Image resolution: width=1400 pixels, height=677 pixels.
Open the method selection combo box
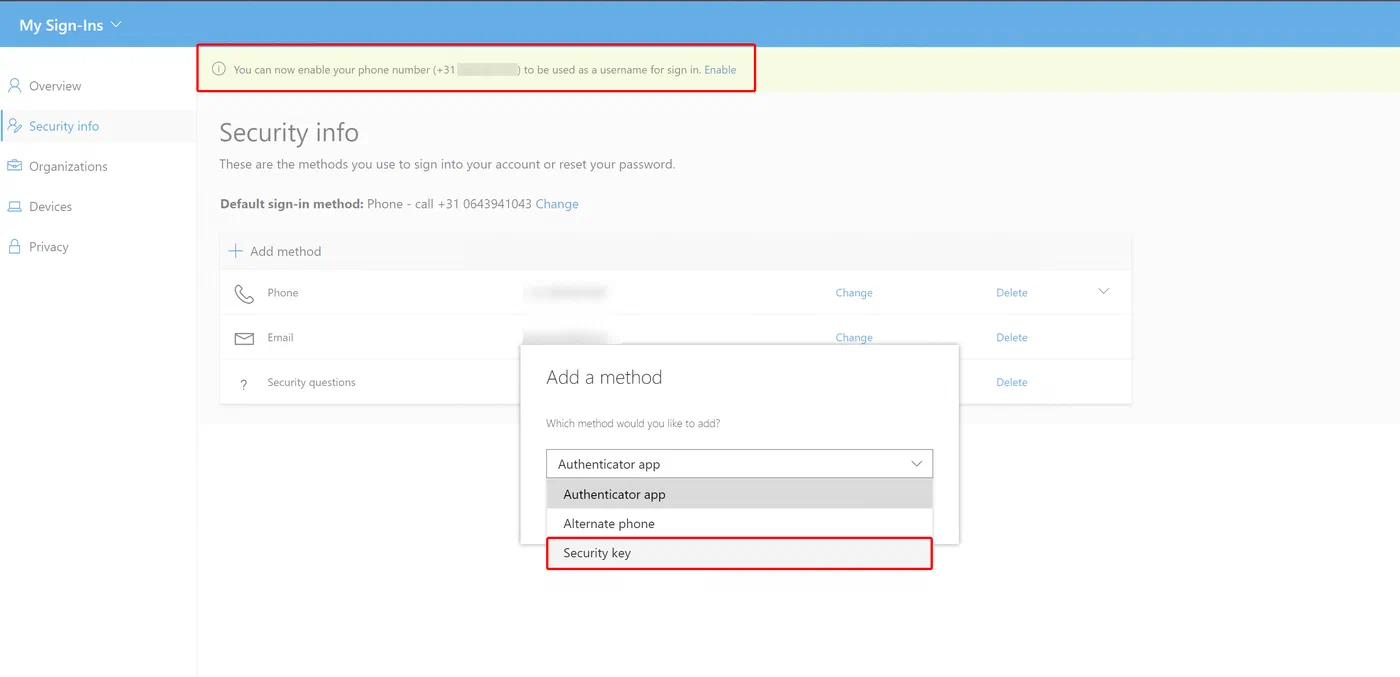point(739,464)
